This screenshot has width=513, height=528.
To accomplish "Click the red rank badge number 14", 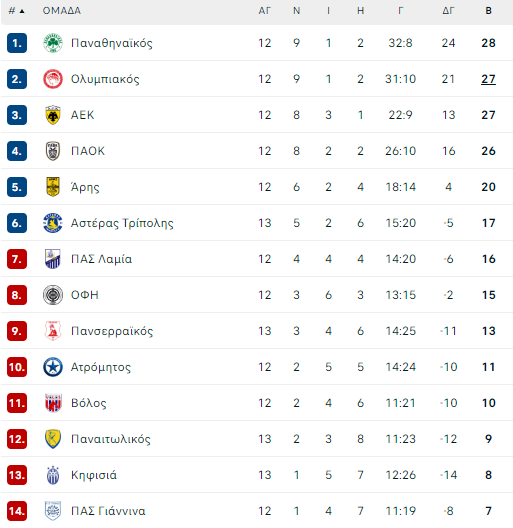I will coord(17,511).
